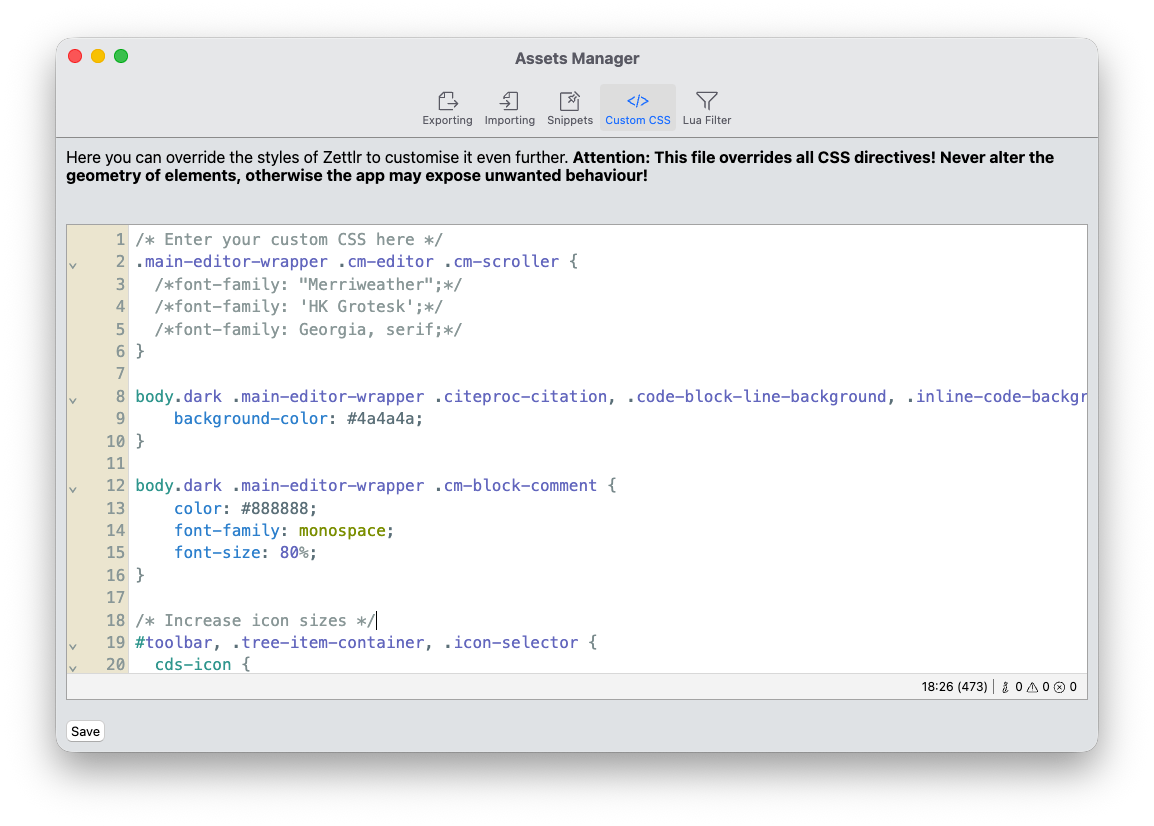Collapse the CSS rule on line 2

71,265
